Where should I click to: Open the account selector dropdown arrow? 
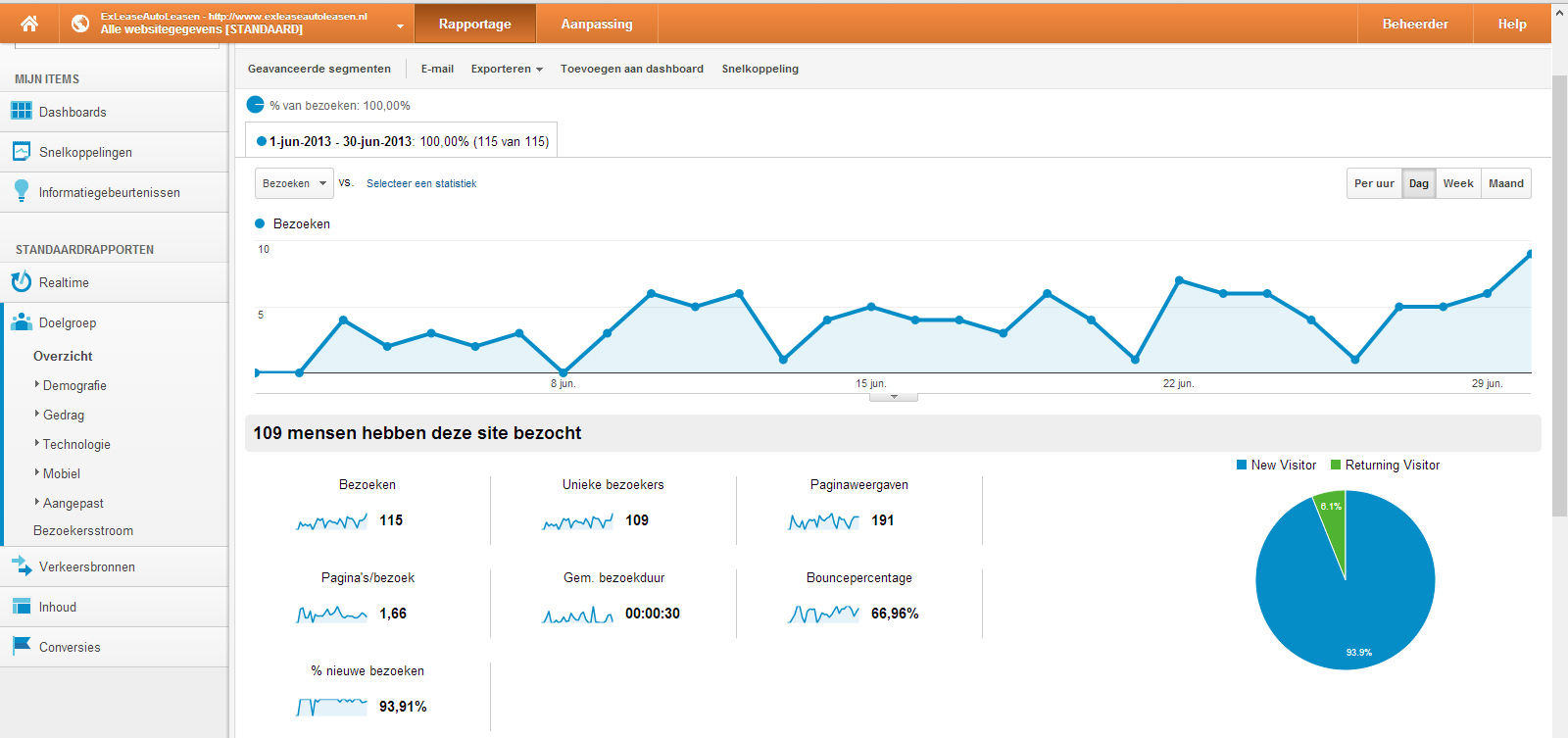400,26
